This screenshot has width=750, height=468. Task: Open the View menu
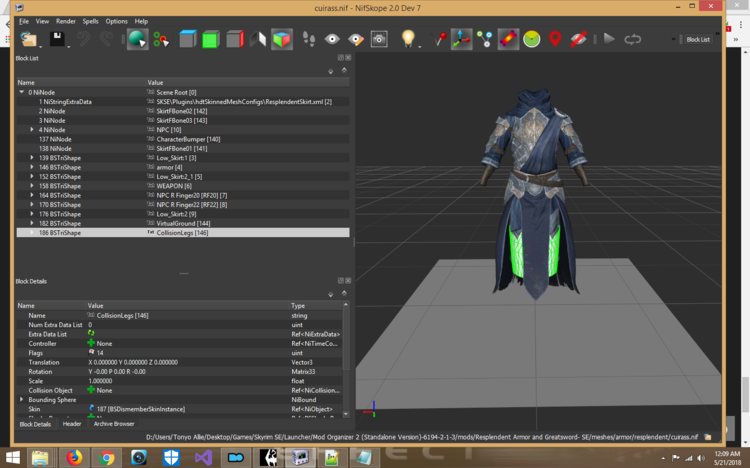(42, 22)
